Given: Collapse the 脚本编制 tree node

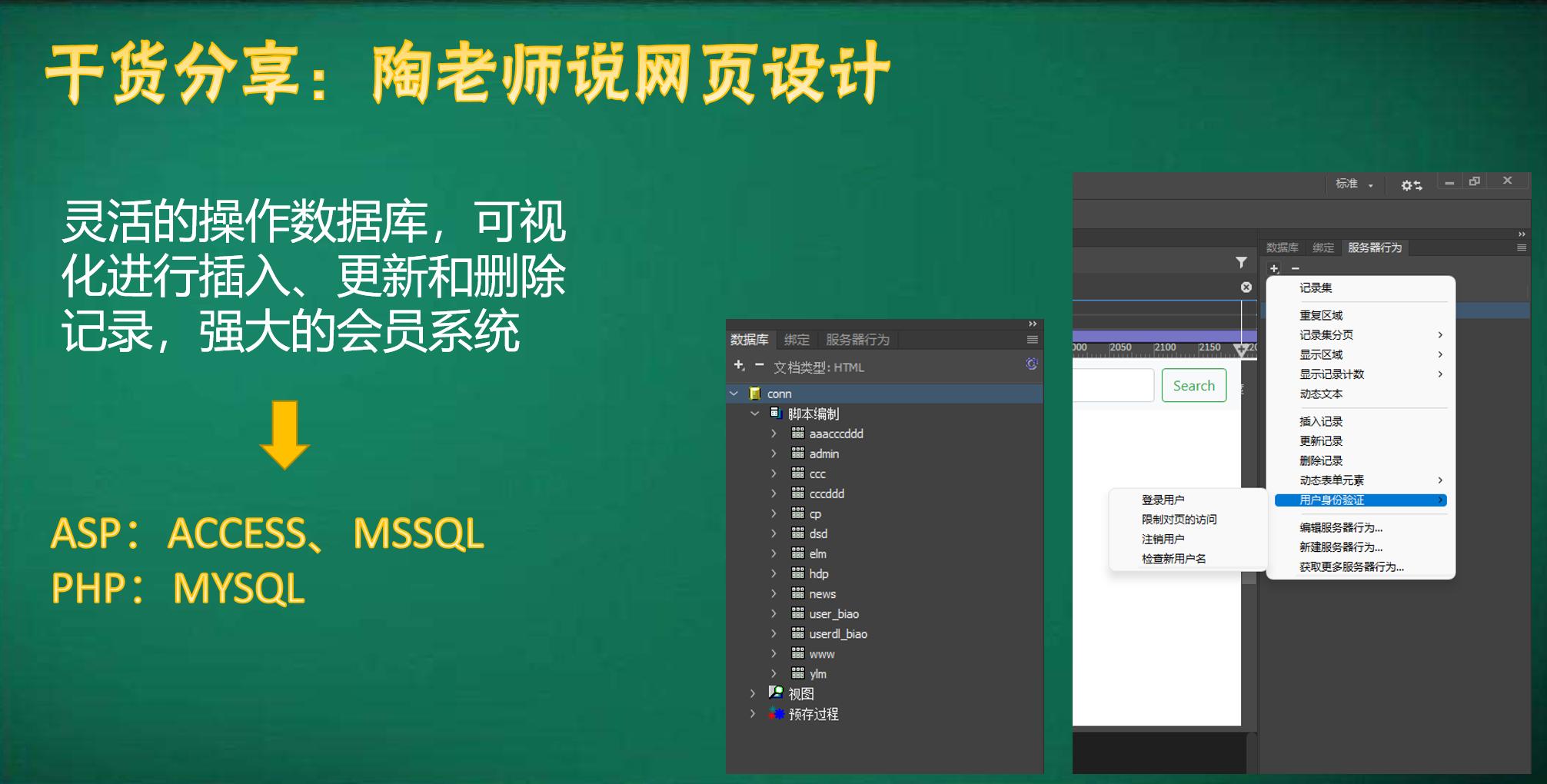Looking at the screenshot, I should tap(754, 414).
